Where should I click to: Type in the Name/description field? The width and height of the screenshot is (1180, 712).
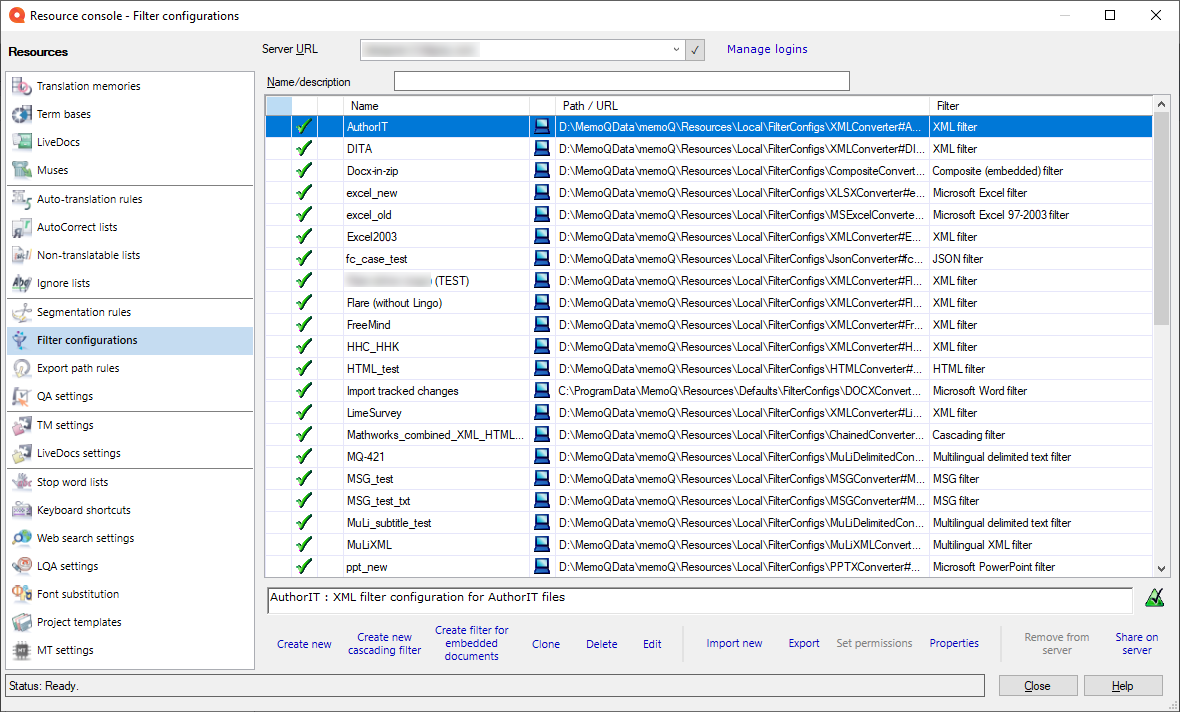620,81
